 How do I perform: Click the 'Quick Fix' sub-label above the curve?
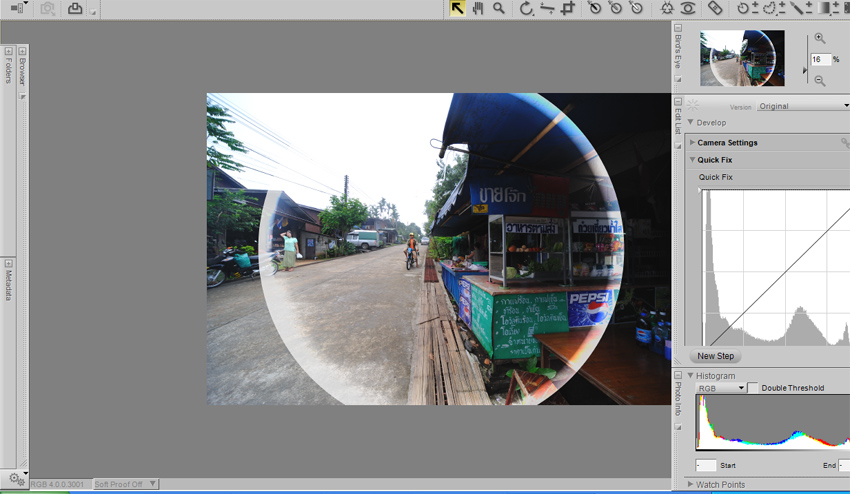tap(715, 177)
